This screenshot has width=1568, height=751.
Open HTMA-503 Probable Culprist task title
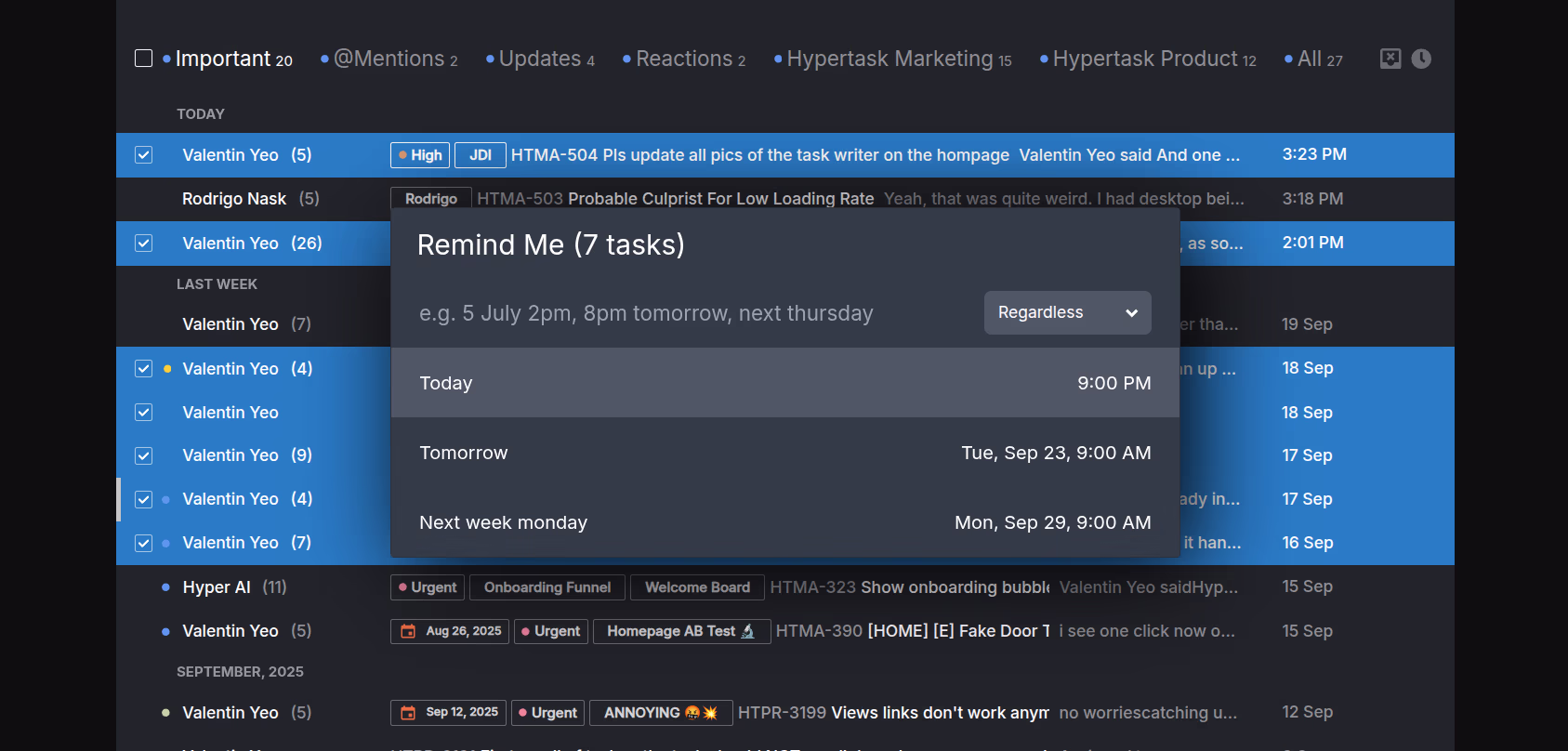pos(675,199)
